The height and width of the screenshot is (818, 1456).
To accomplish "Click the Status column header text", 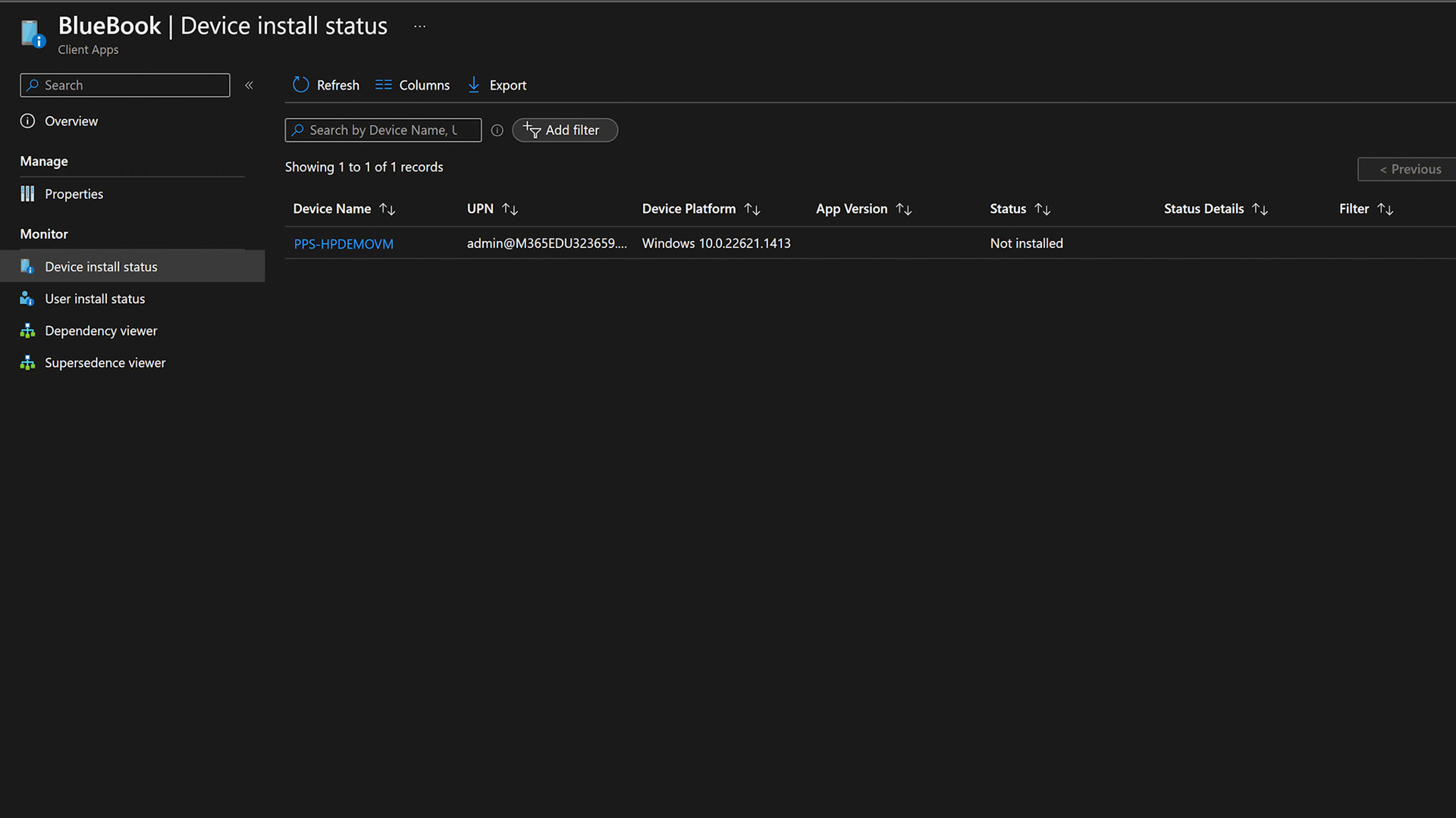I will (x=1008, y=208).
